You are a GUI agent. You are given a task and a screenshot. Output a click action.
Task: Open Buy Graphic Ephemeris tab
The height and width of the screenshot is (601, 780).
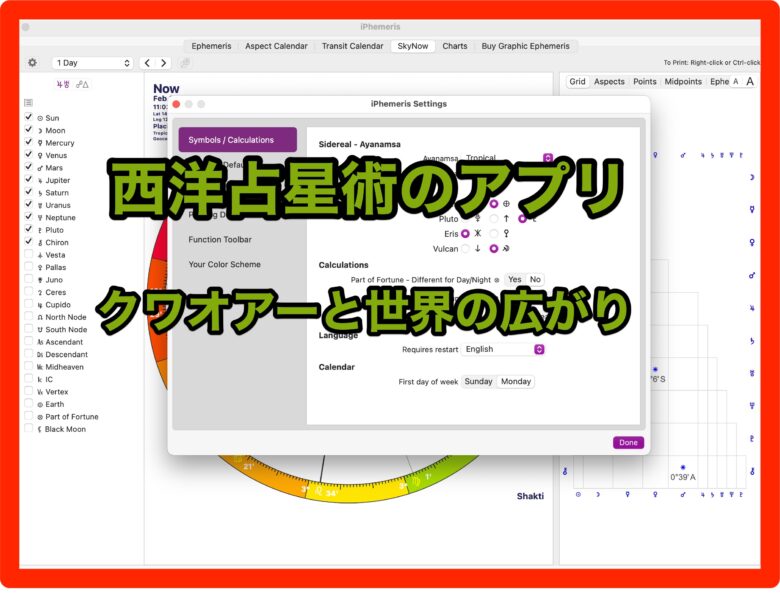tap(525, 46)
